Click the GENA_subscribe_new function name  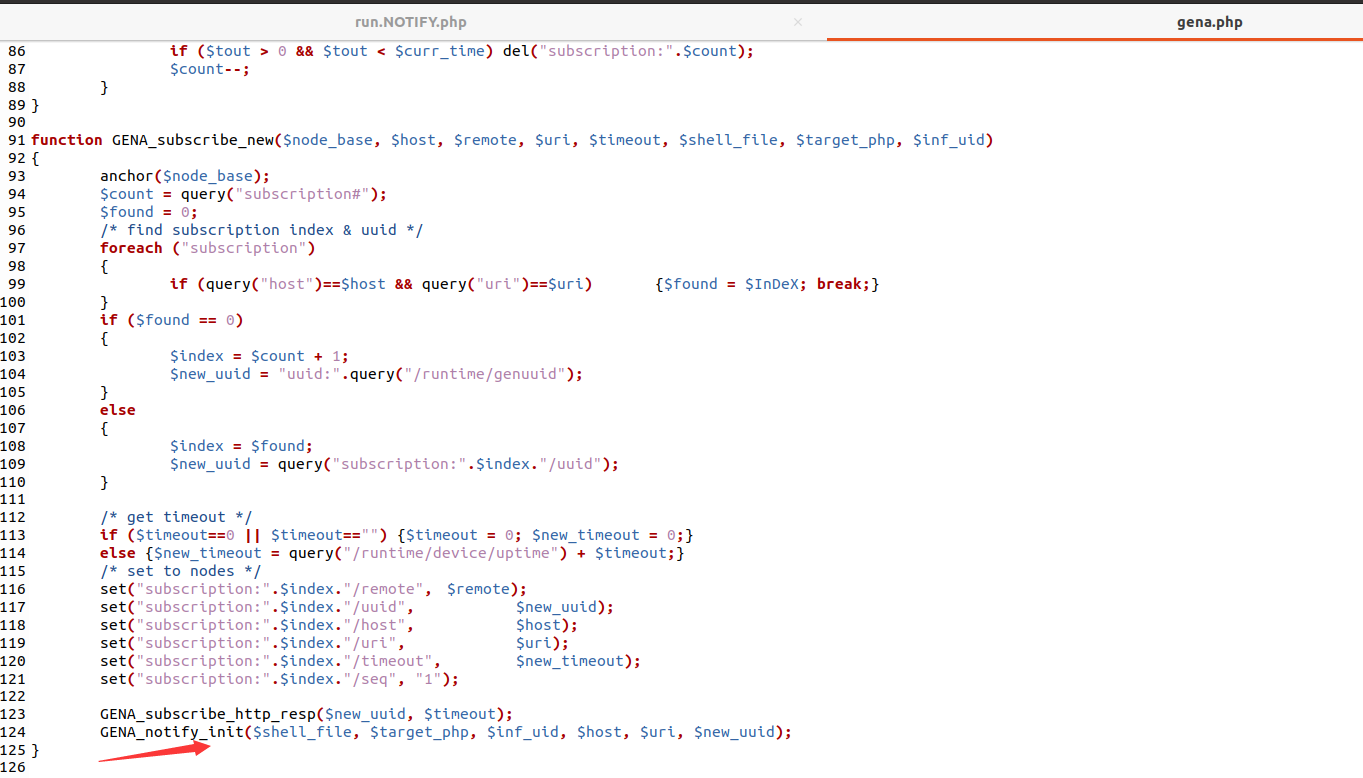193,140
